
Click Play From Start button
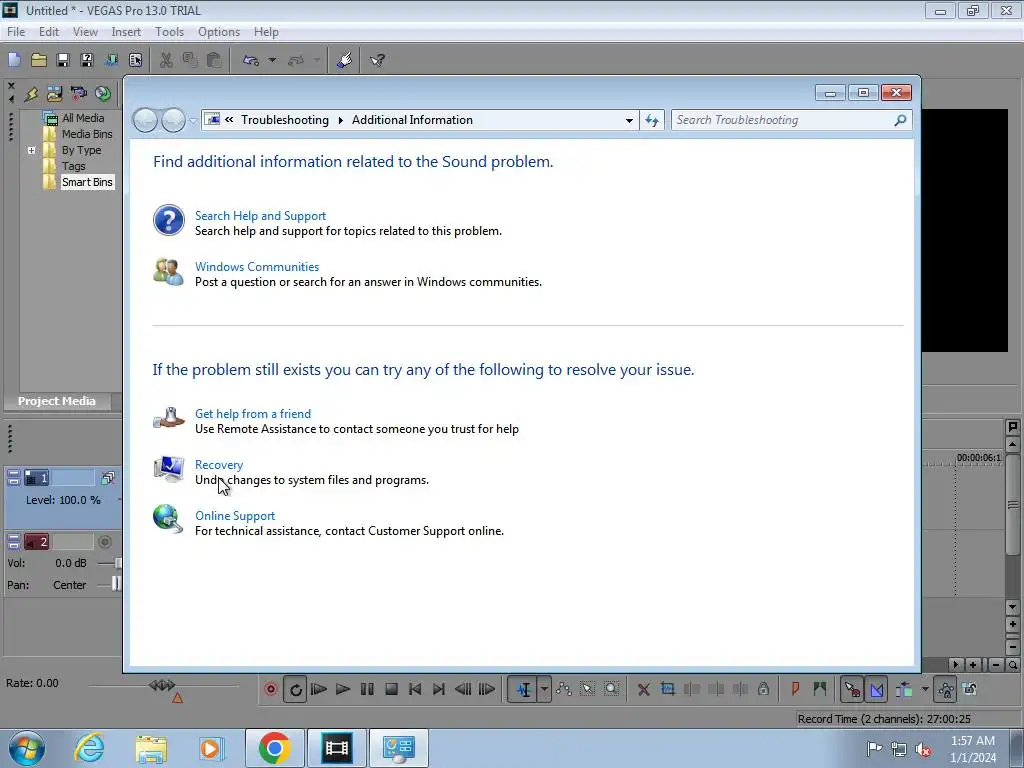319,689
